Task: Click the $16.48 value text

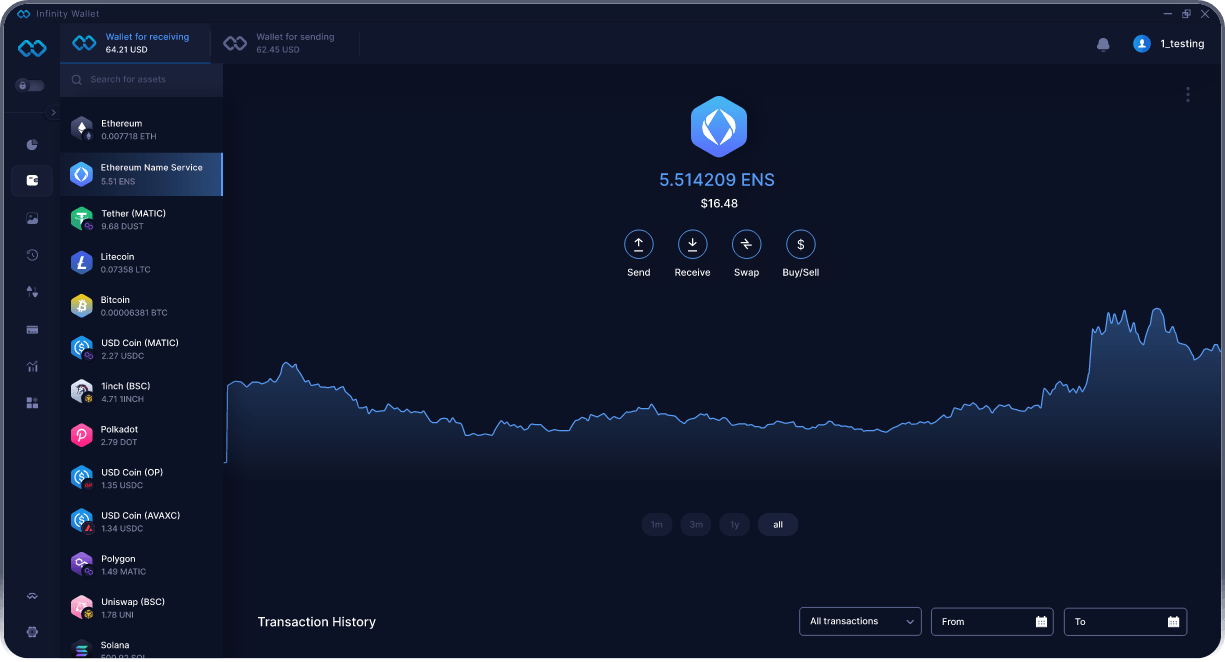Action: pyautogui.click(x=719, y=203)
